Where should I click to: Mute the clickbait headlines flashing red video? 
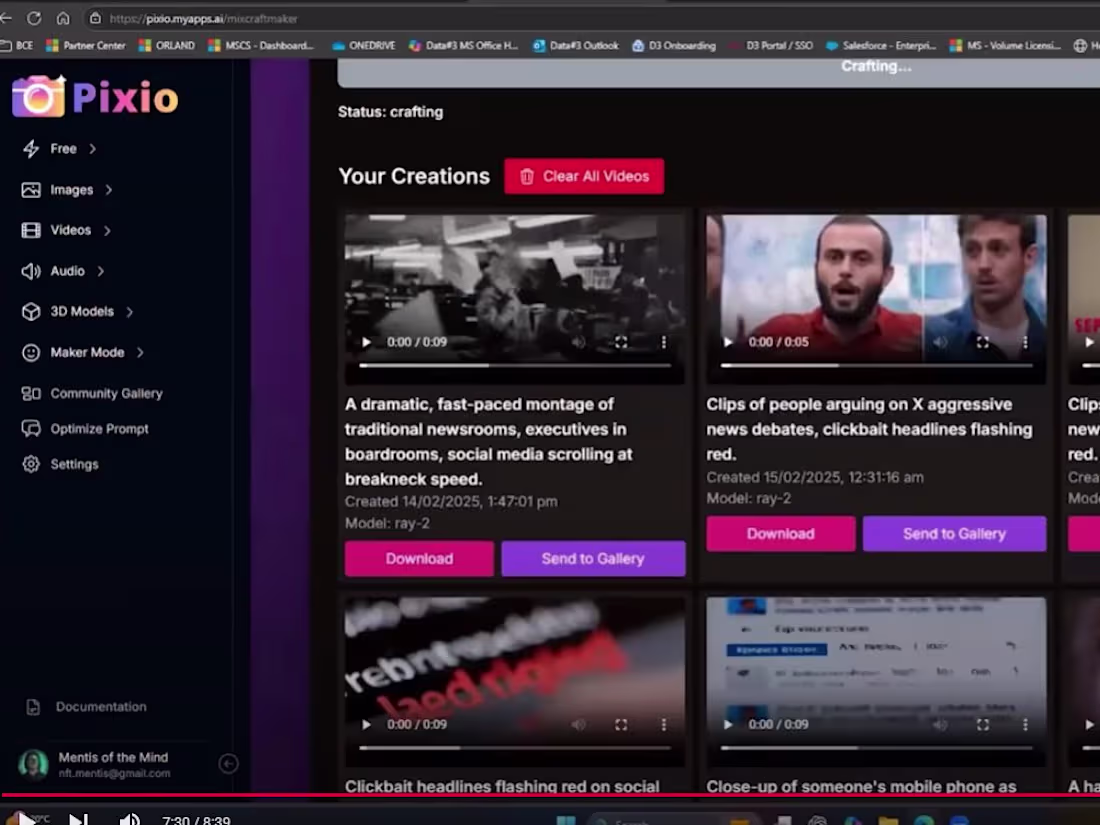[x=579, y=725]
